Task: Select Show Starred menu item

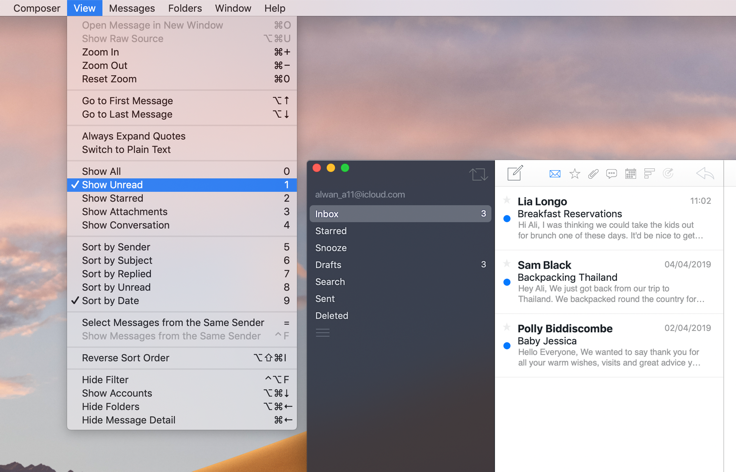Action: 182,198
